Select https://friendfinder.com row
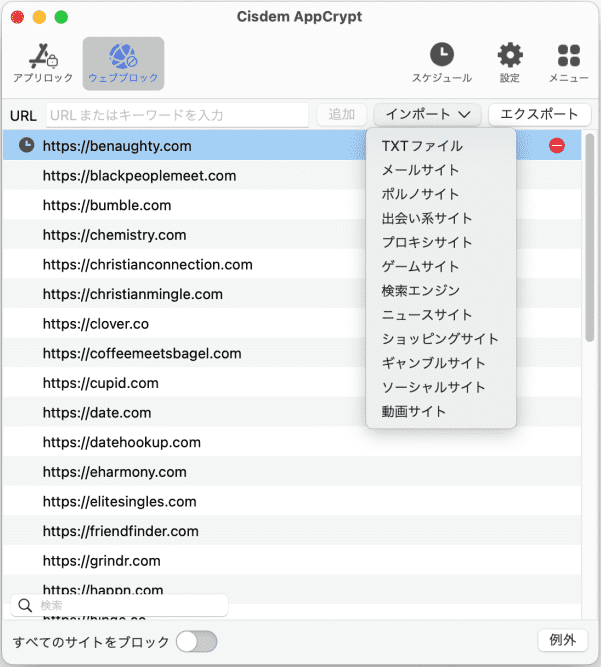 (292, 531)
